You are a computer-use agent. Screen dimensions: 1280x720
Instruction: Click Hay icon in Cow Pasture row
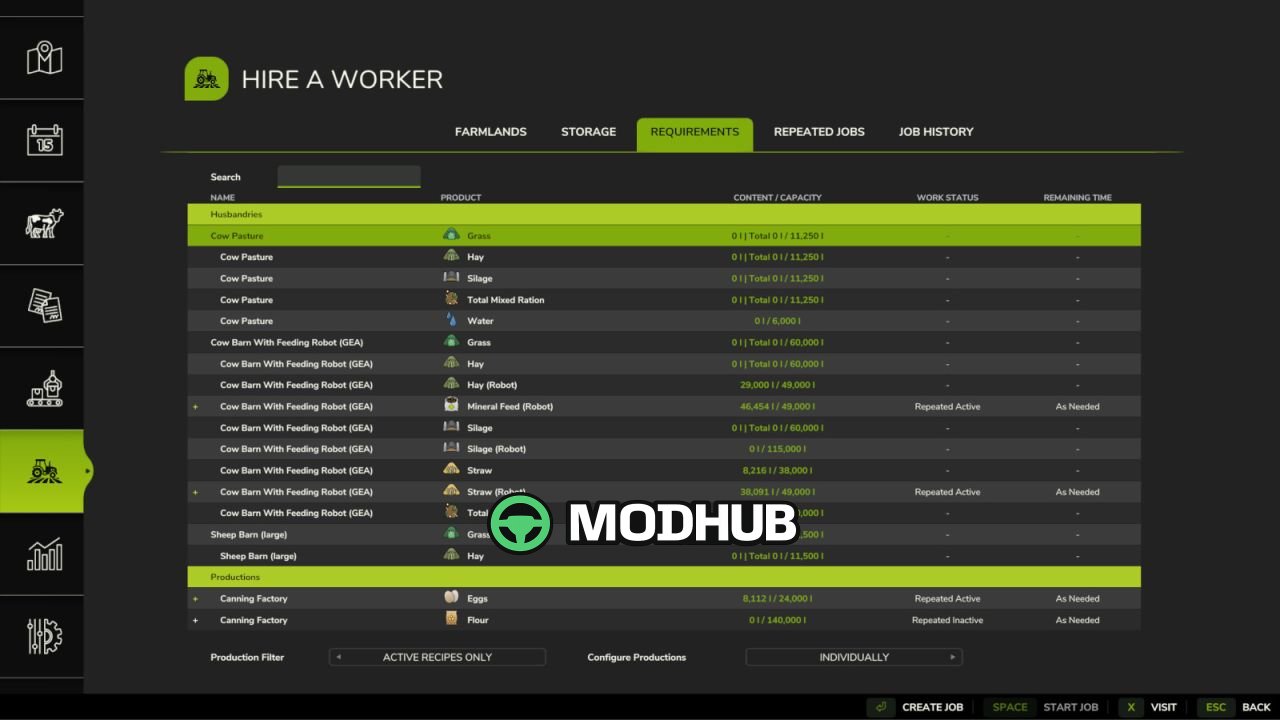(451, 256)
